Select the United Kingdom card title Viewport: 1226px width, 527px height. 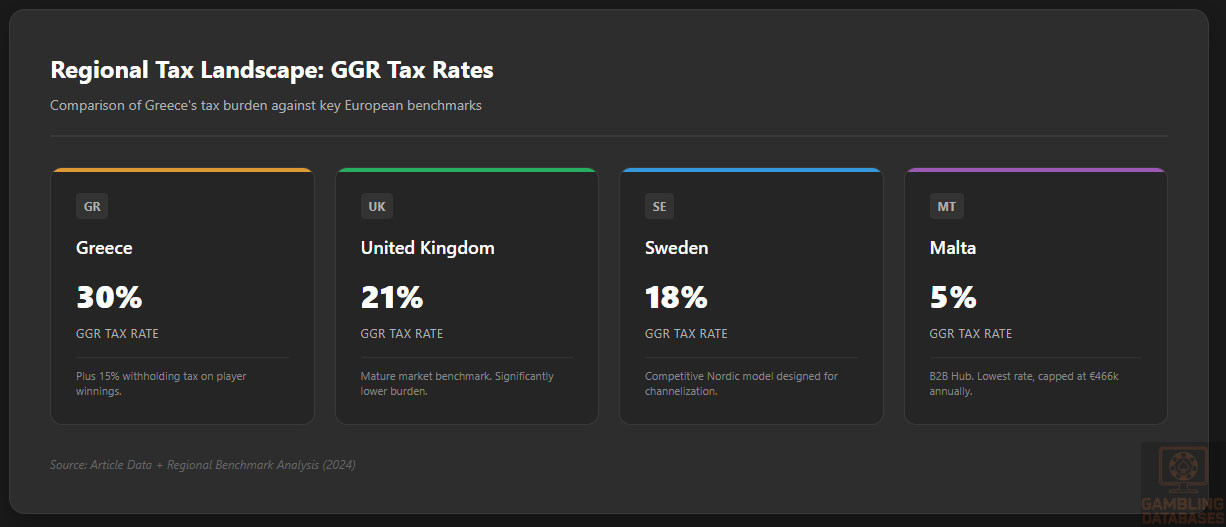point(427,248)
